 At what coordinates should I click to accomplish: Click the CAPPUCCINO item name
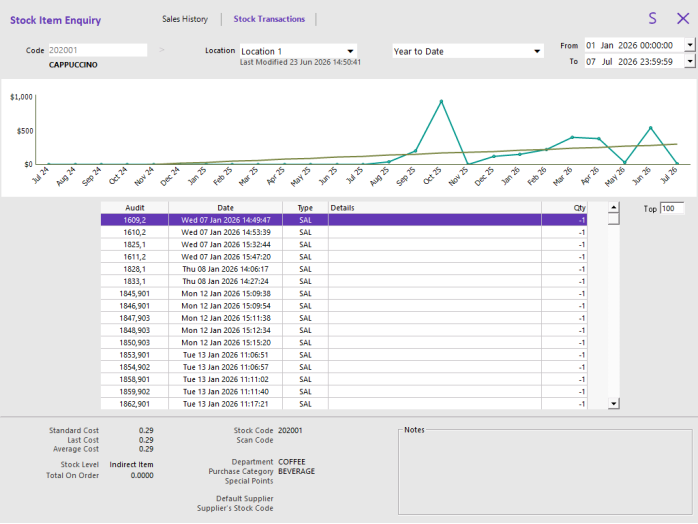point(73,65)
